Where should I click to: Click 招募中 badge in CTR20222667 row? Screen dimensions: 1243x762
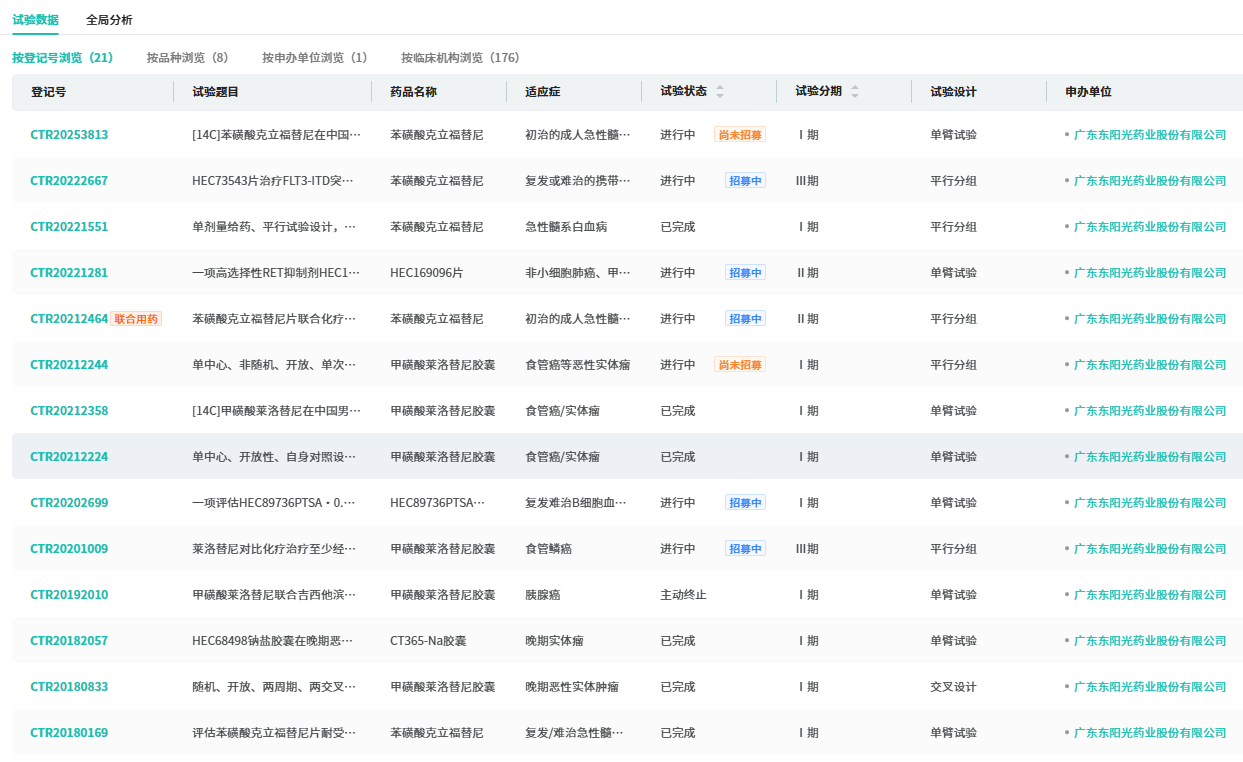pyautogui.click(x=745, y=181)
